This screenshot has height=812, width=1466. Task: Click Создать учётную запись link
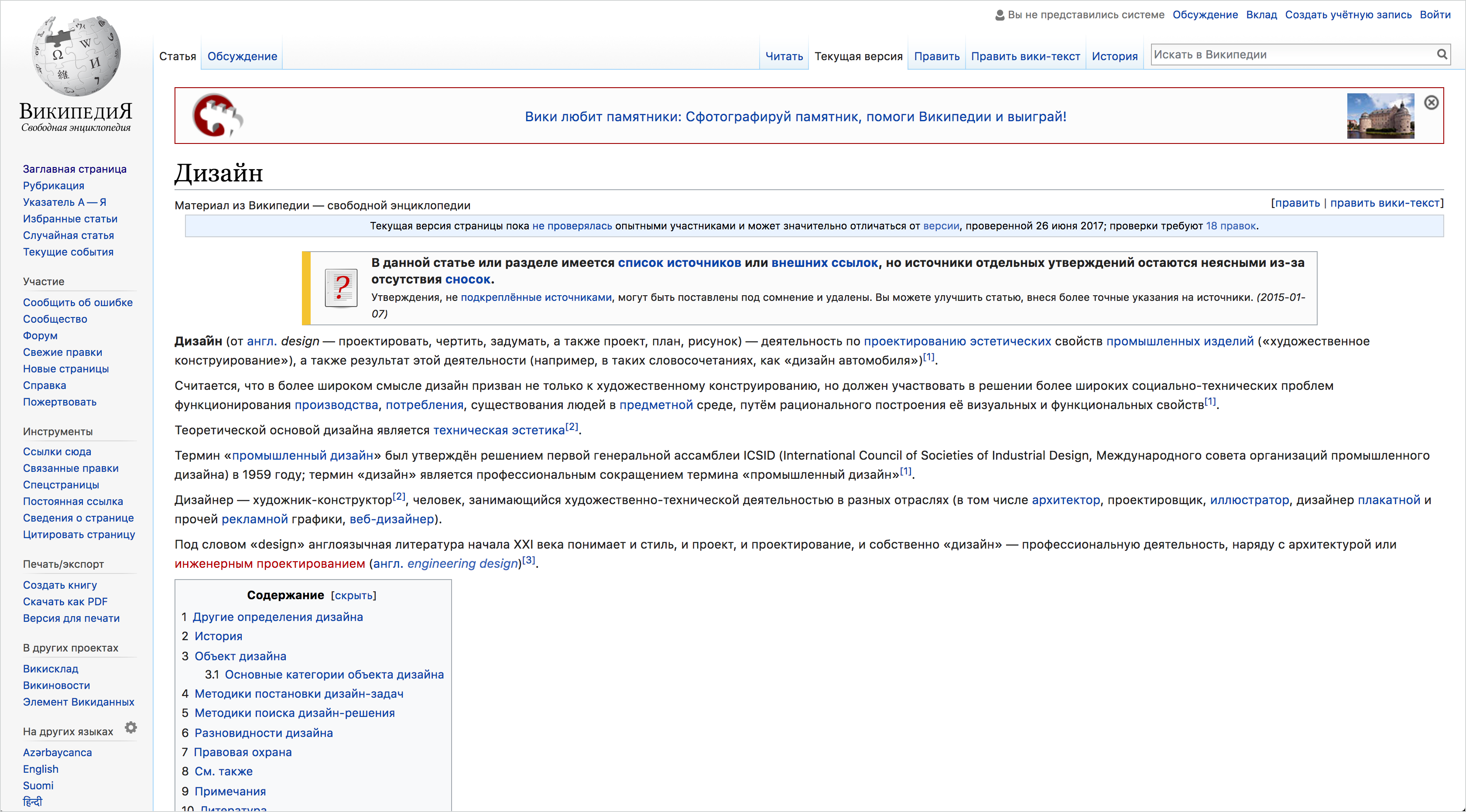point(1348,15)
